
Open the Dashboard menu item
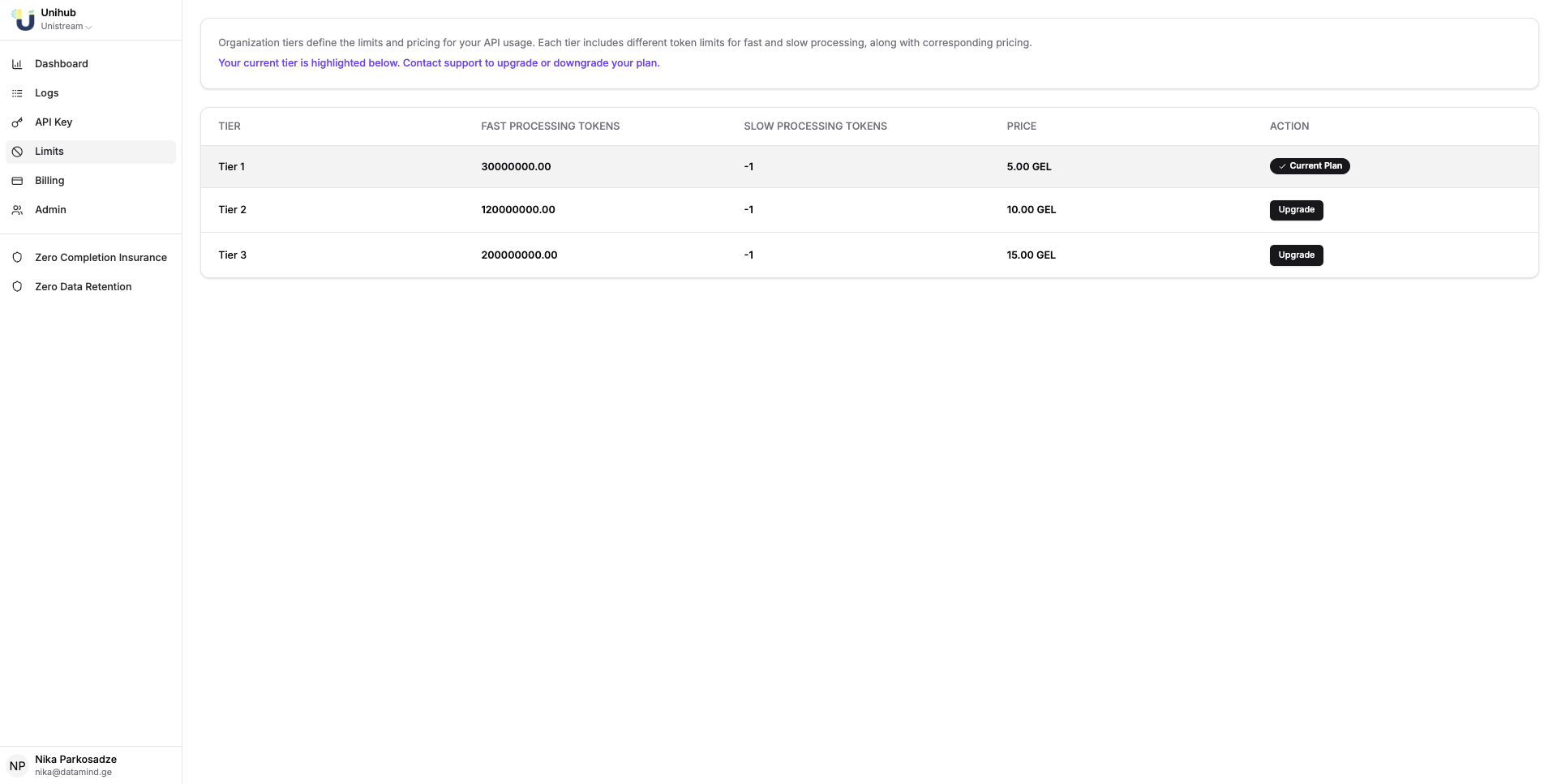[62, 64]
